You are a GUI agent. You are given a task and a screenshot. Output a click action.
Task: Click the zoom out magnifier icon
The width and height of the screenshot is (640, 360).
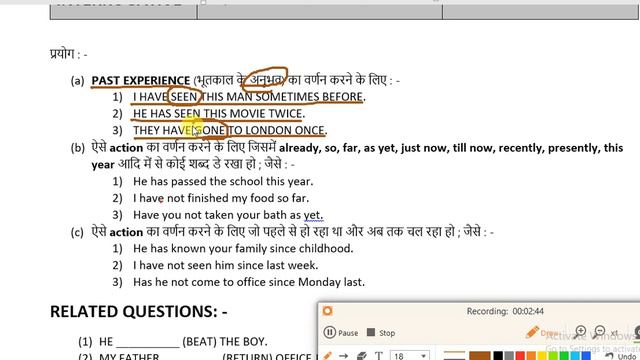[x=599, y=332]
